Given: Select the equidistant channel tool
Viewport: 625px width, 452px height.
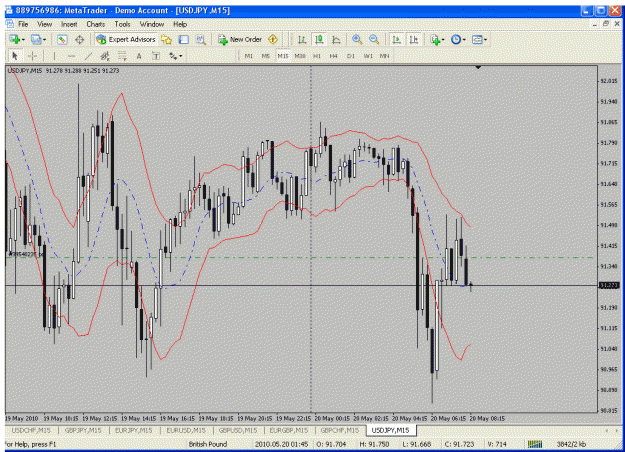Looking at the screenshot, I should point(105,56).
